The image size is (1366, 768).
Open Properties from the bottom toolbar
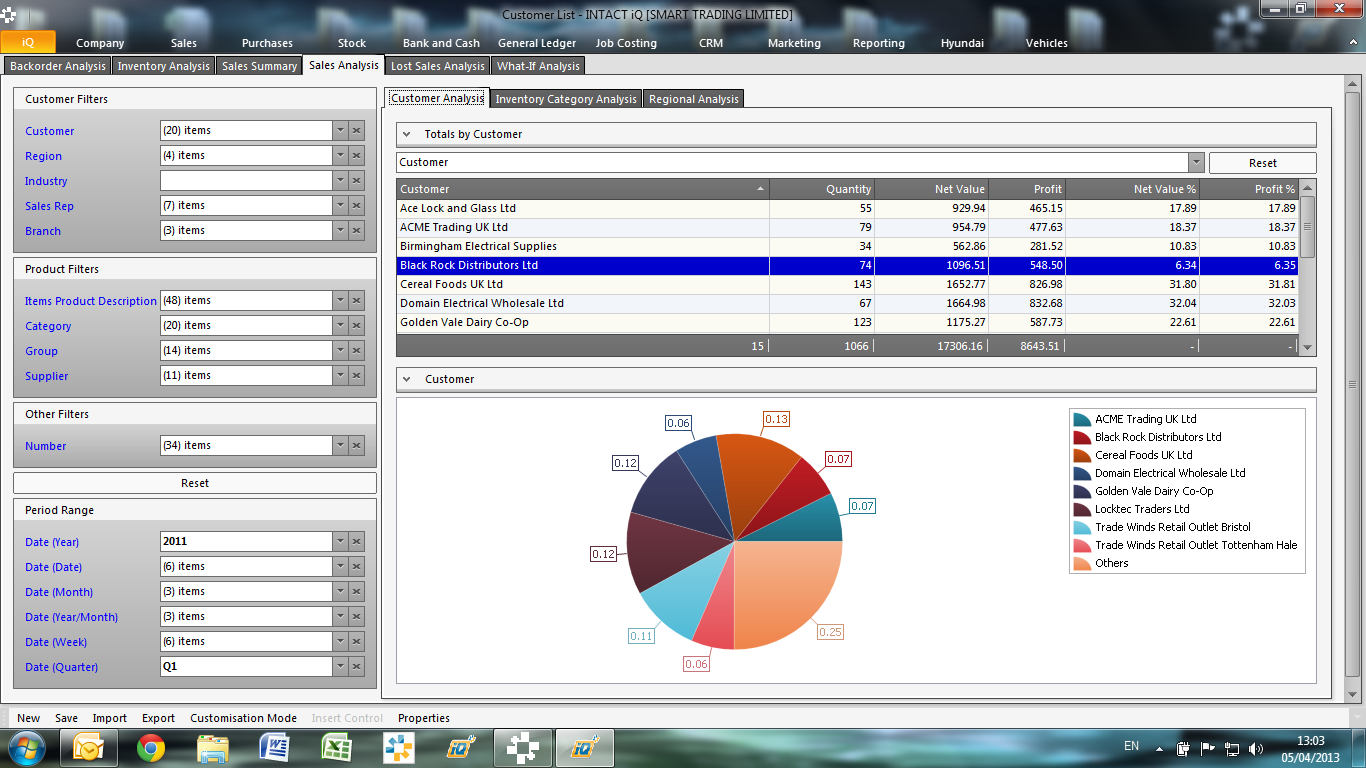pyautogui.click(x=424, y=718)
